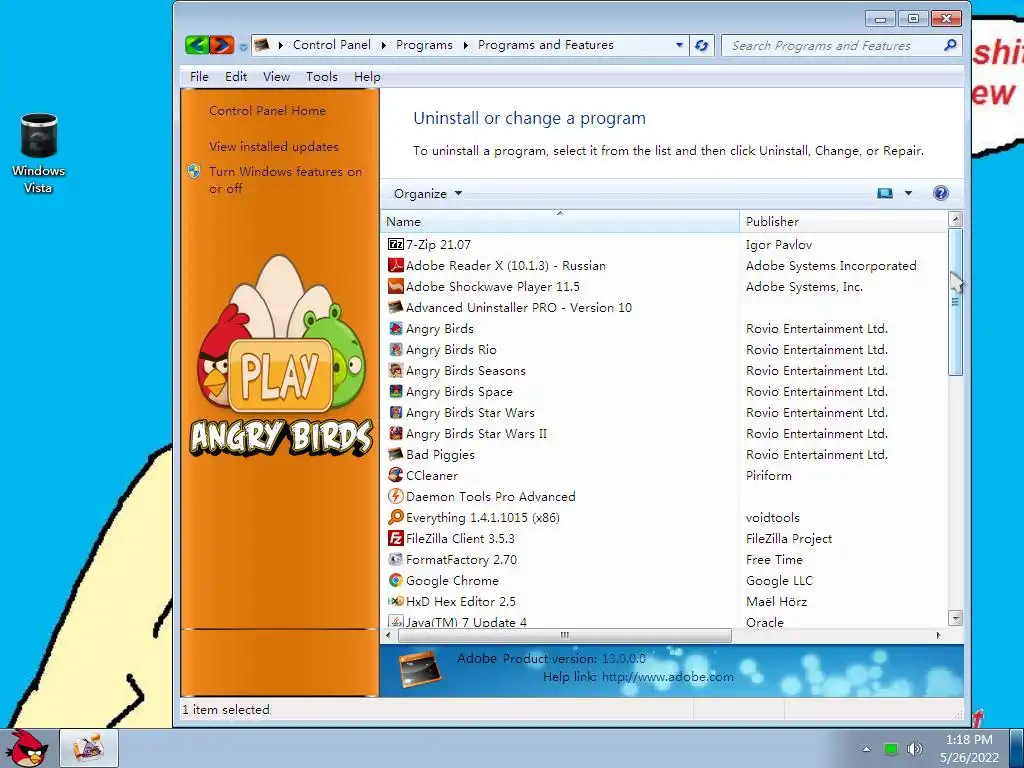Open the help question mark icon

(940, 193)
